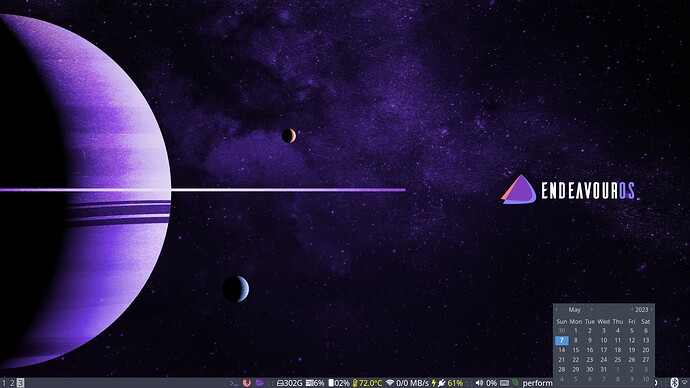Expand the system tray arrow at panel's right end
Viewport: 690px width, 388px height.
(684, 383)
